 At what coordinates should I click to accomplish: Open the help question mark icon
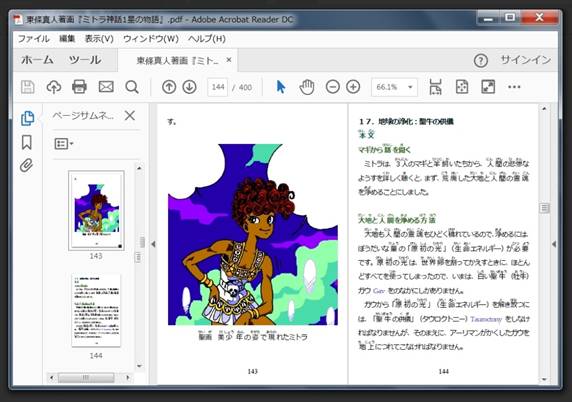[x=481, y=61]
